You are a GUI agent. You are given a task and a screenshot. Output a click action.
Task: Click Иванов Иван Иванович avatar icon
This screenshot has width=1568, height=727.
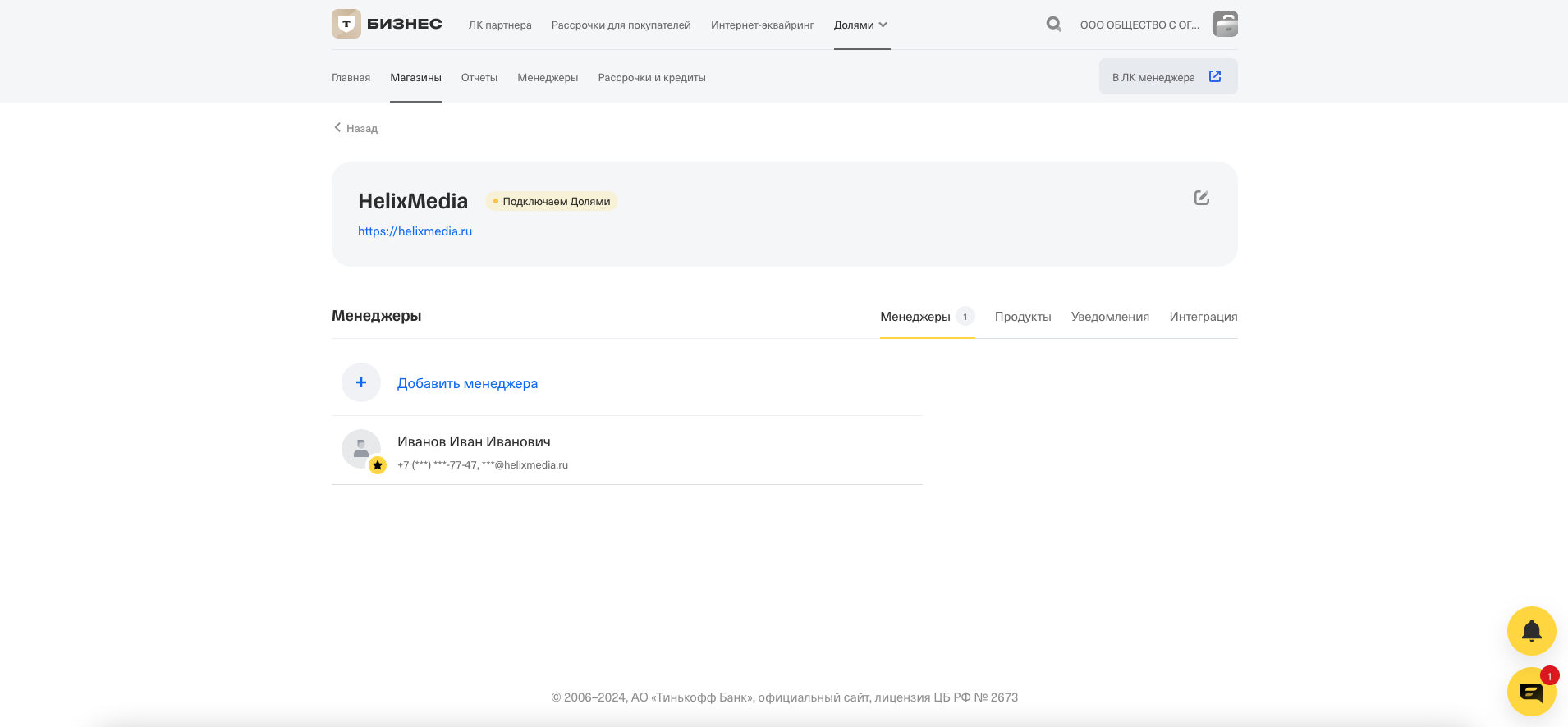[x=361, y=449]
